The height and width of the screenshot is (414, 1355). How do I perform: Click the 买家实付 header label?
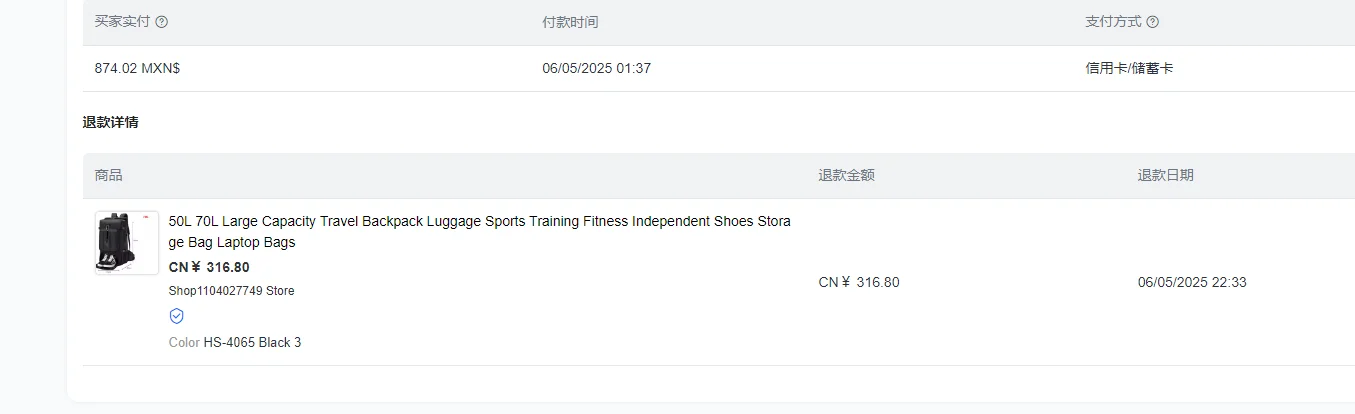click(x=122, y=22)
